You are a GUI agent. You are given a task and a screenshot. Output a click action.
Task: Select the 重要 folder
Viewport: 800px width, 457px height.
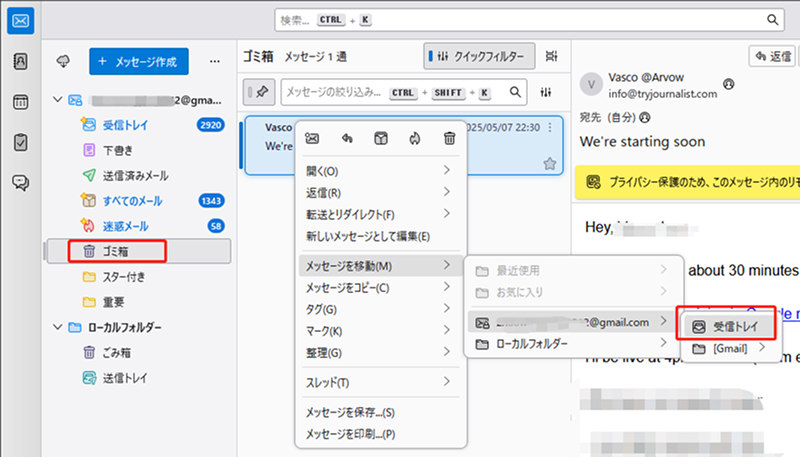pyautogui.click(x=138, y=302)
